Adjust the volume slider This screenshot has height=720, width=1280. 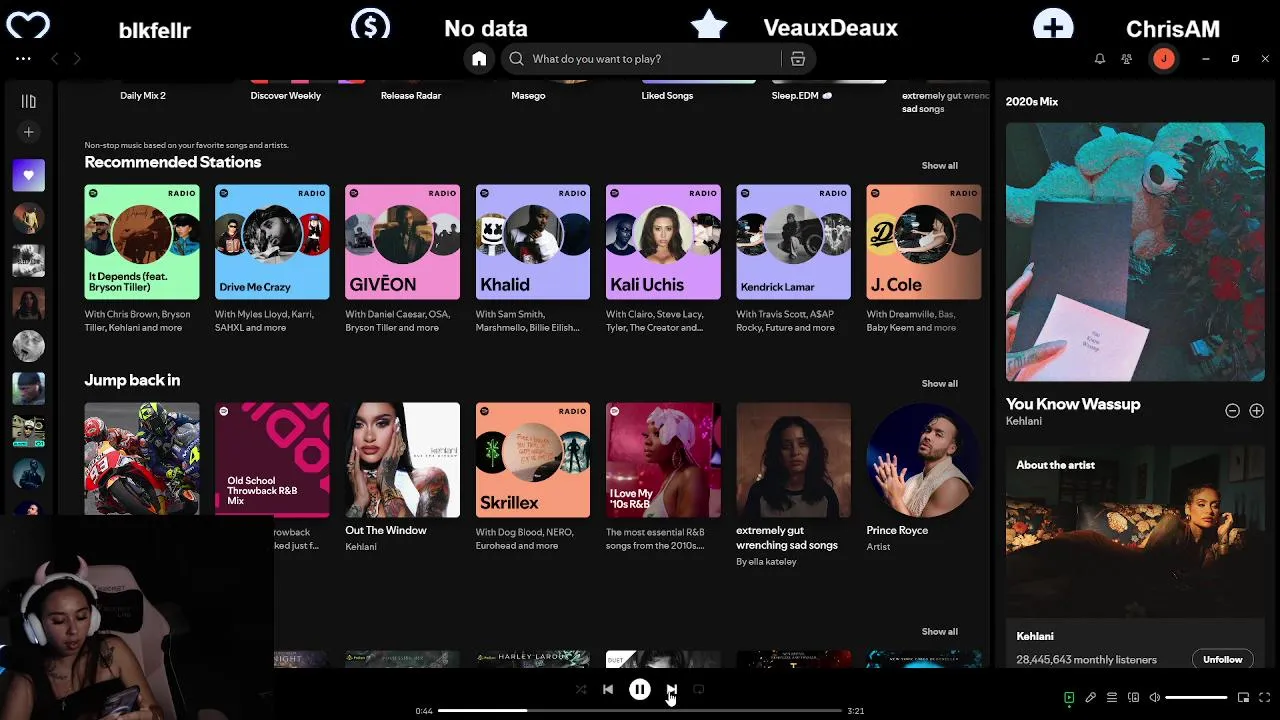1196,697
